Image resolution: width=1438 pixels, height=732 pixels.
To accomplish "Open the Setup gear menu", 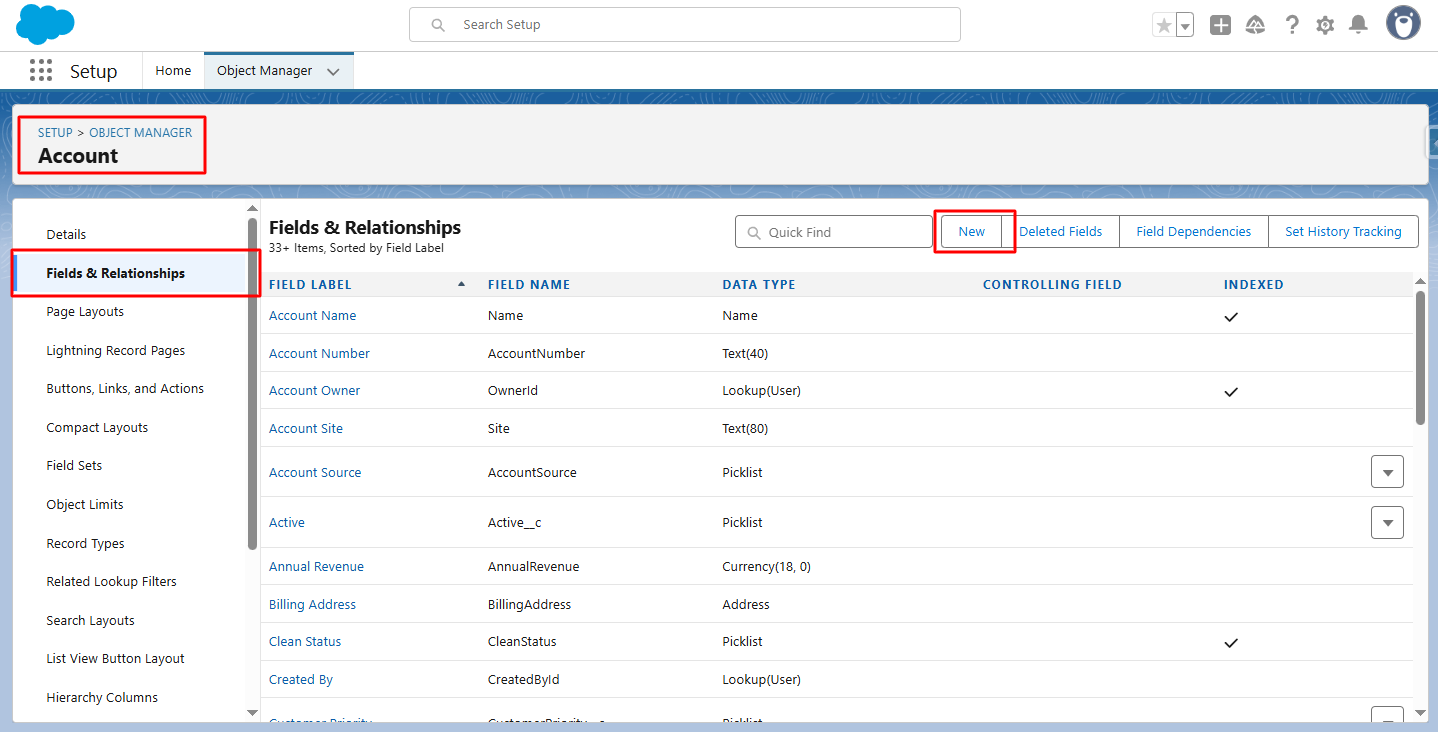I will (x=1325, y=26).
